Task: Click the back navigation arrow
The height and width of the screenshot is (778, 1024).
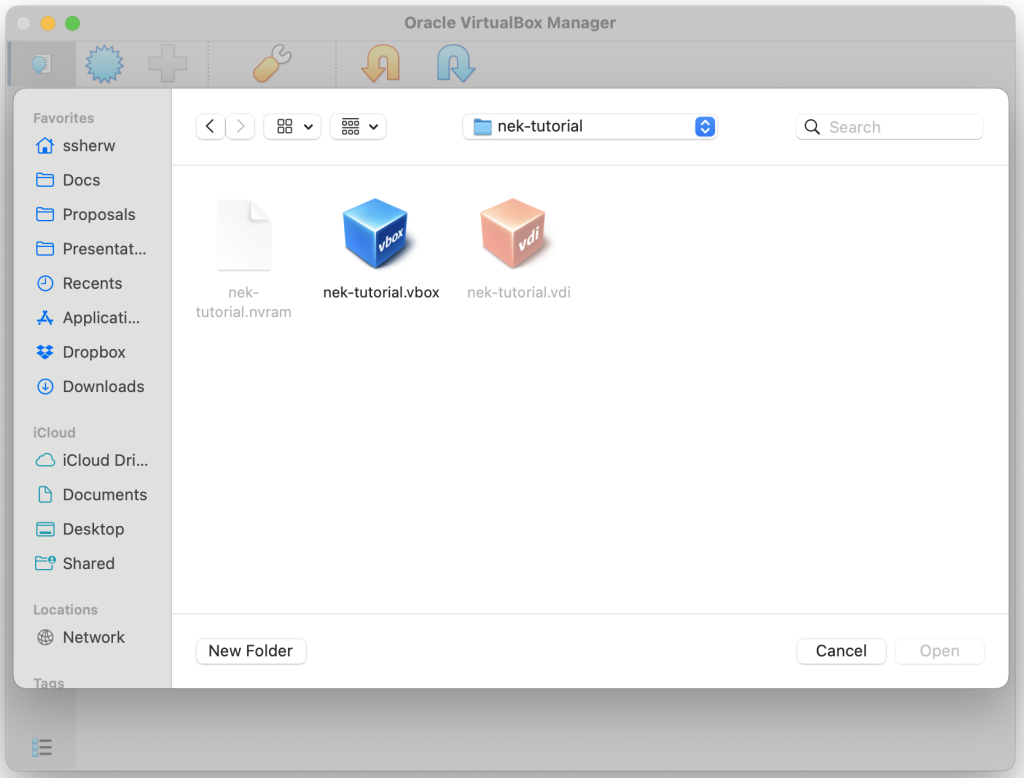Action: pos(210,126)
